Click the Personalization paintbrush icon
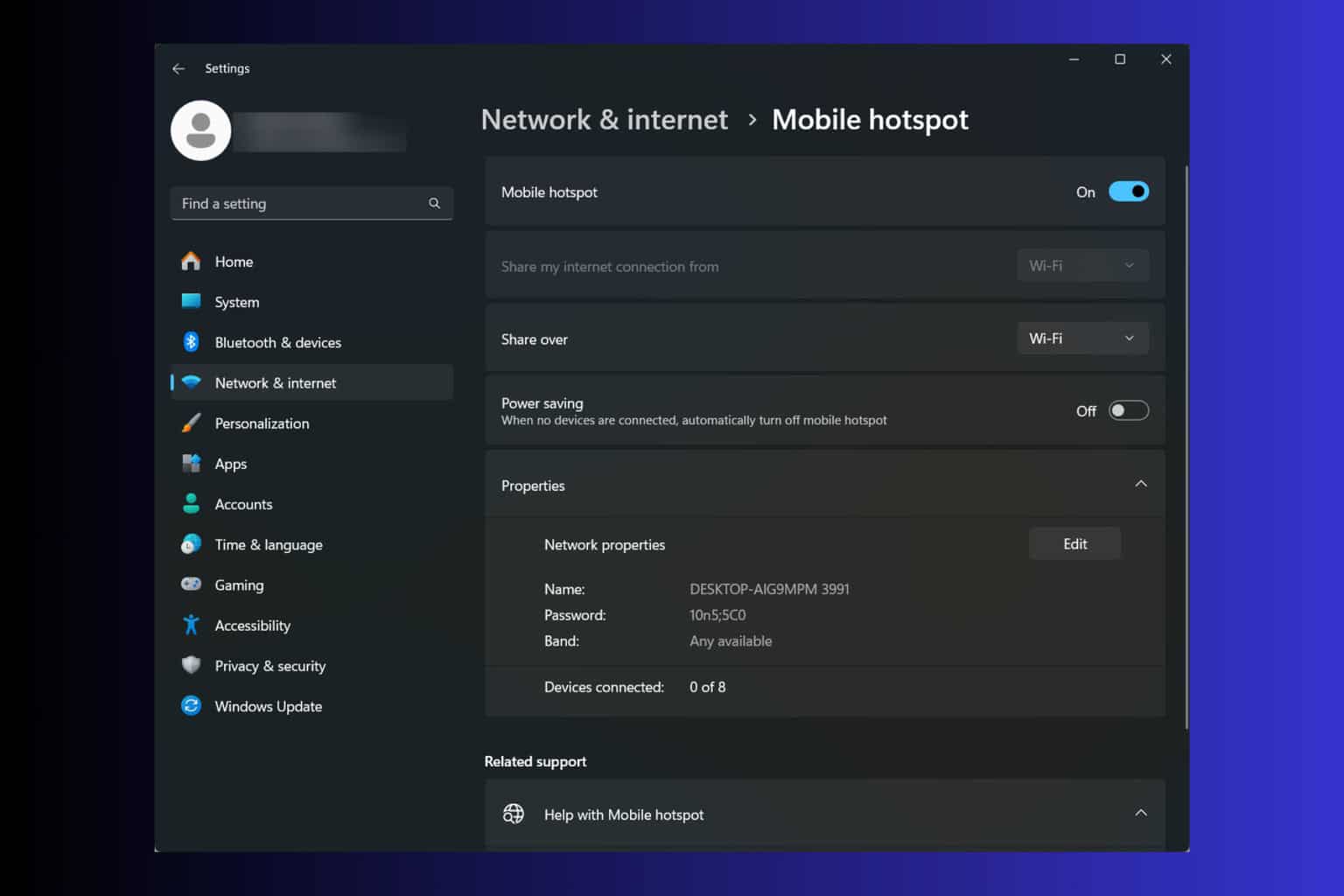 (x=191, y=423)
